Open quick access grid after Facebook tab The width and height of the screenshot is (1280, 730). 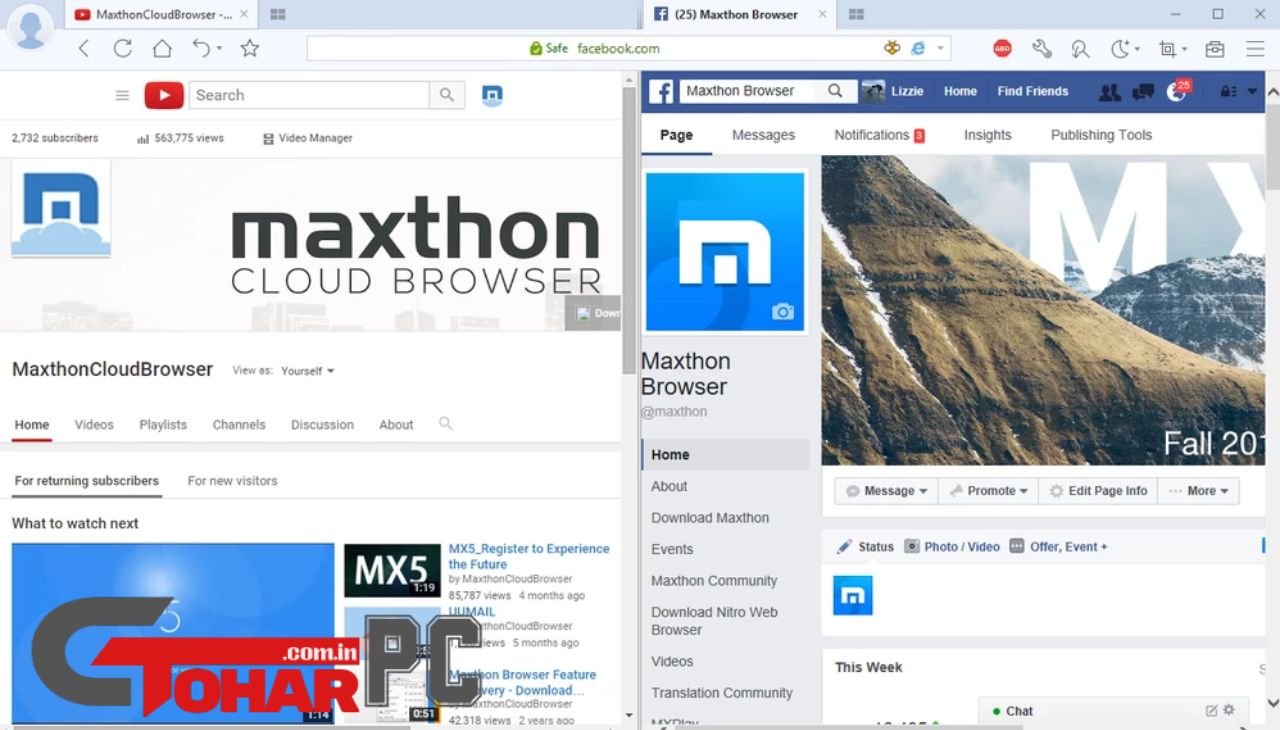click(x=856, y=14)
